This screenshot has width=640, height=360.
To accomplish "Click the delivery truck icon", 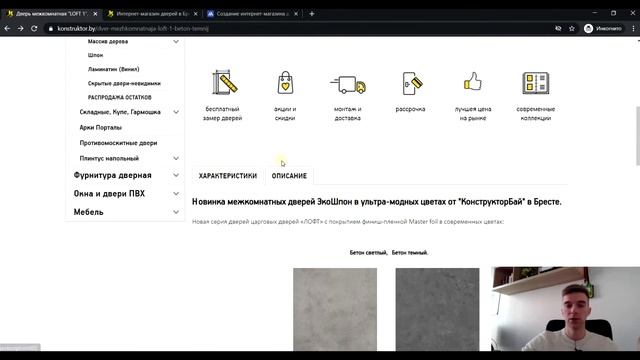I will [348, 84].
